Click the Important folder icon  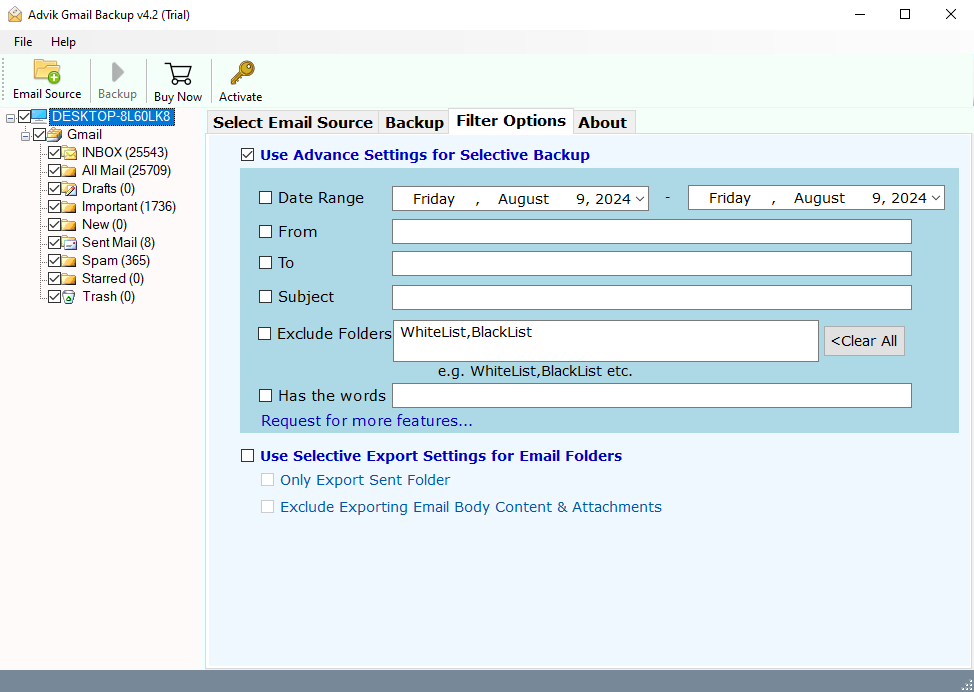click(70, 207)
